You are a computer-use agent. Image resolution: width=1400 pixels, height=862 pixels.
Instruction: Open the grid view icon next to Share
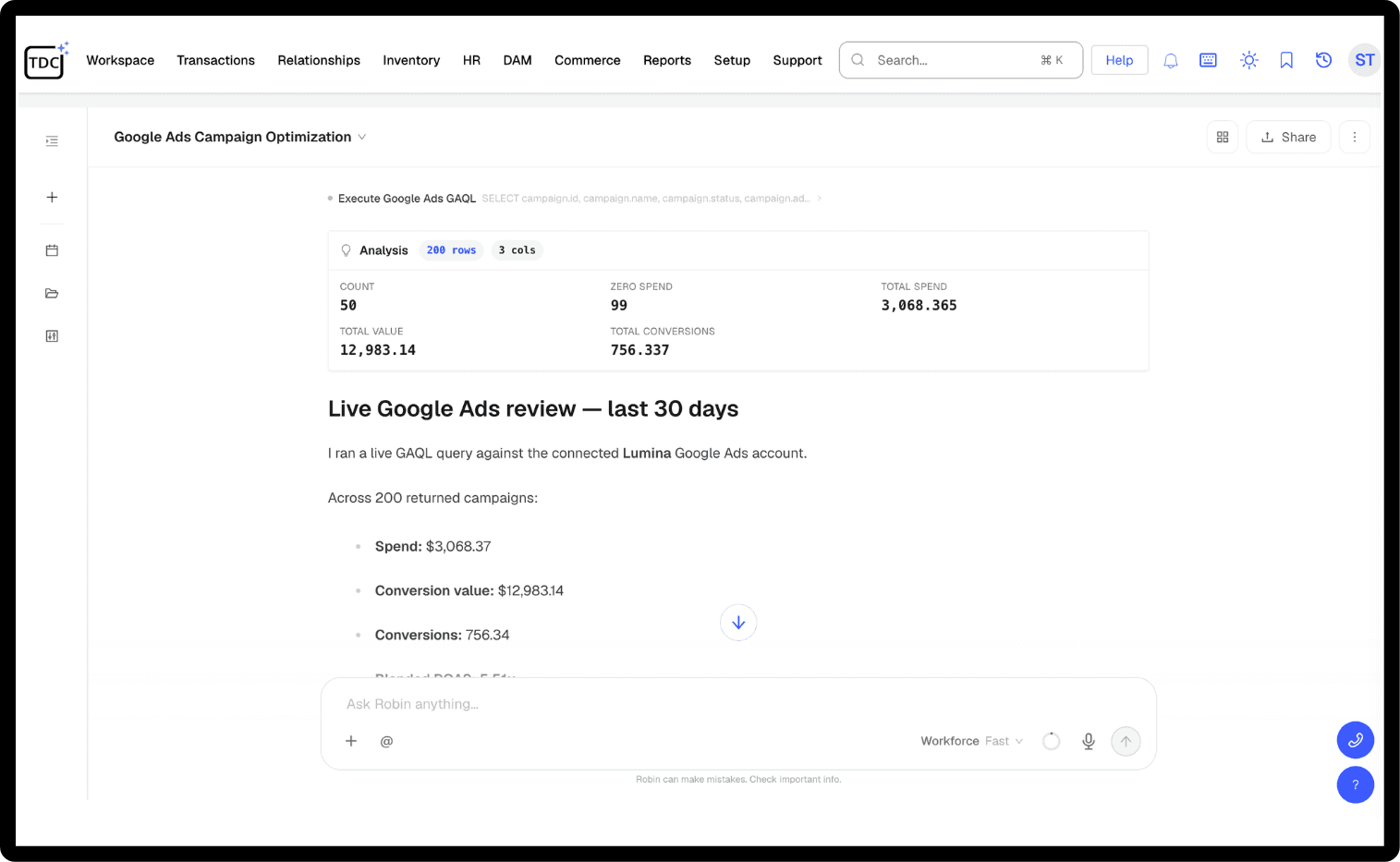(1223, 137)
